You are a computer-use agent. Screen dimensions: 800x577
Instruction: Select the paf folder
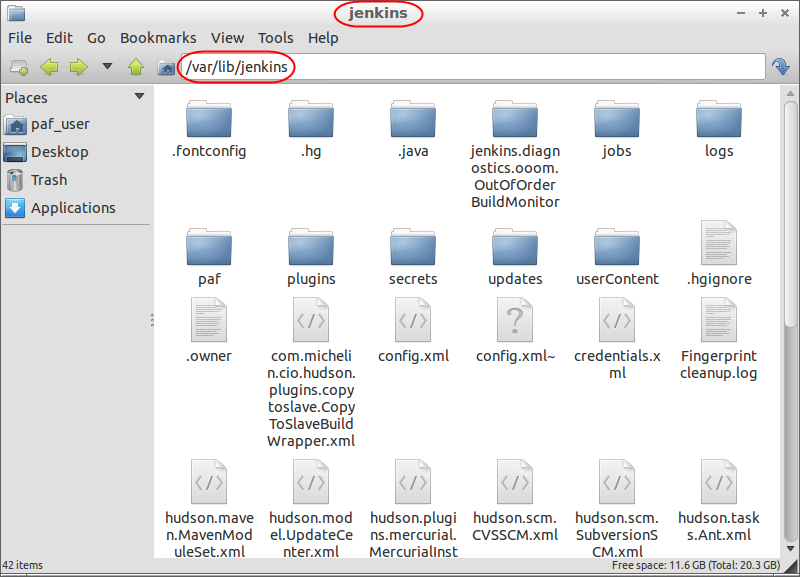click(x=209, y=257)
